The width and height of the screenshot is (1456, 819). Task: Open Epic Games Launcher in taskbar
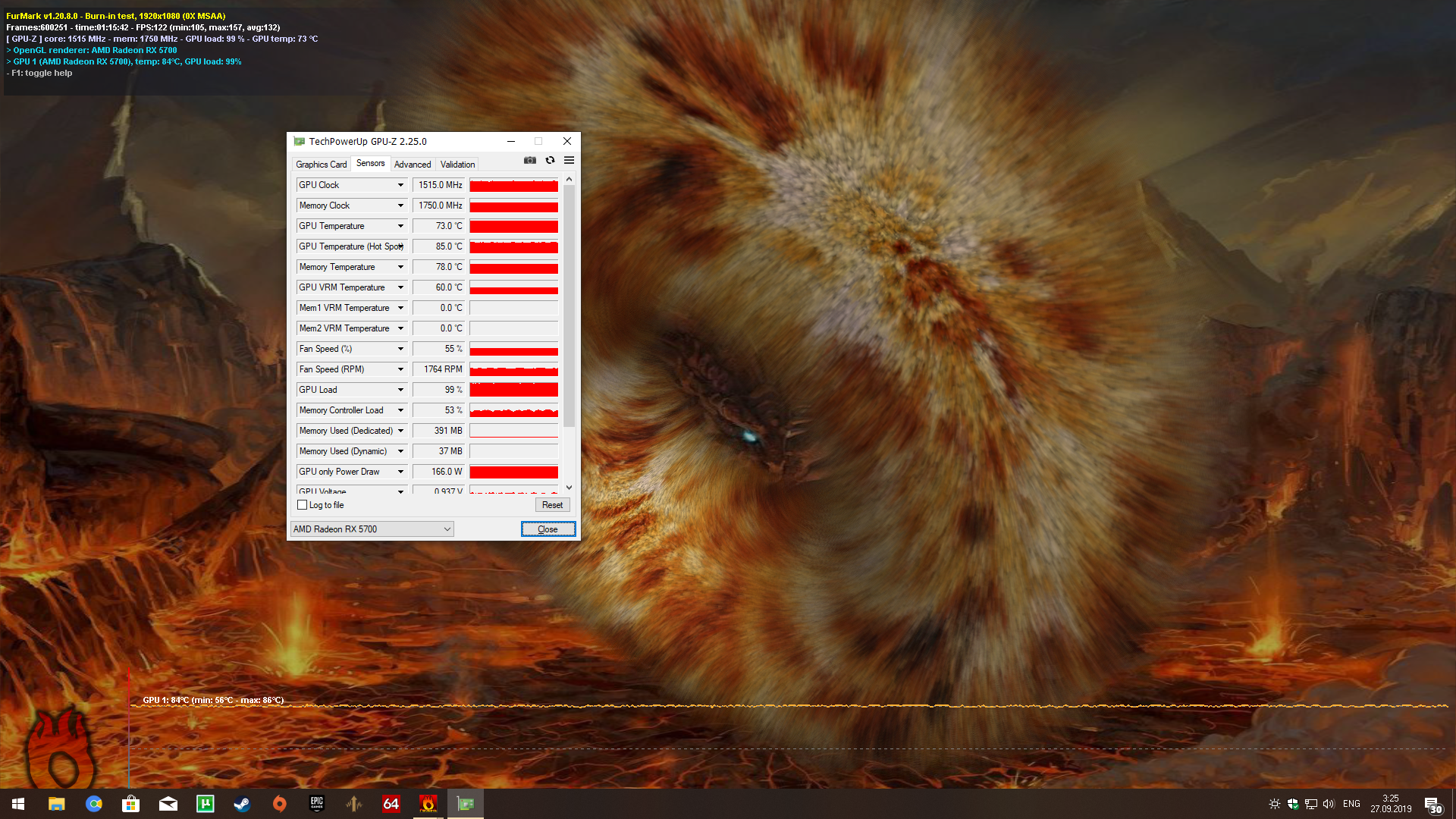pos(316,804)
